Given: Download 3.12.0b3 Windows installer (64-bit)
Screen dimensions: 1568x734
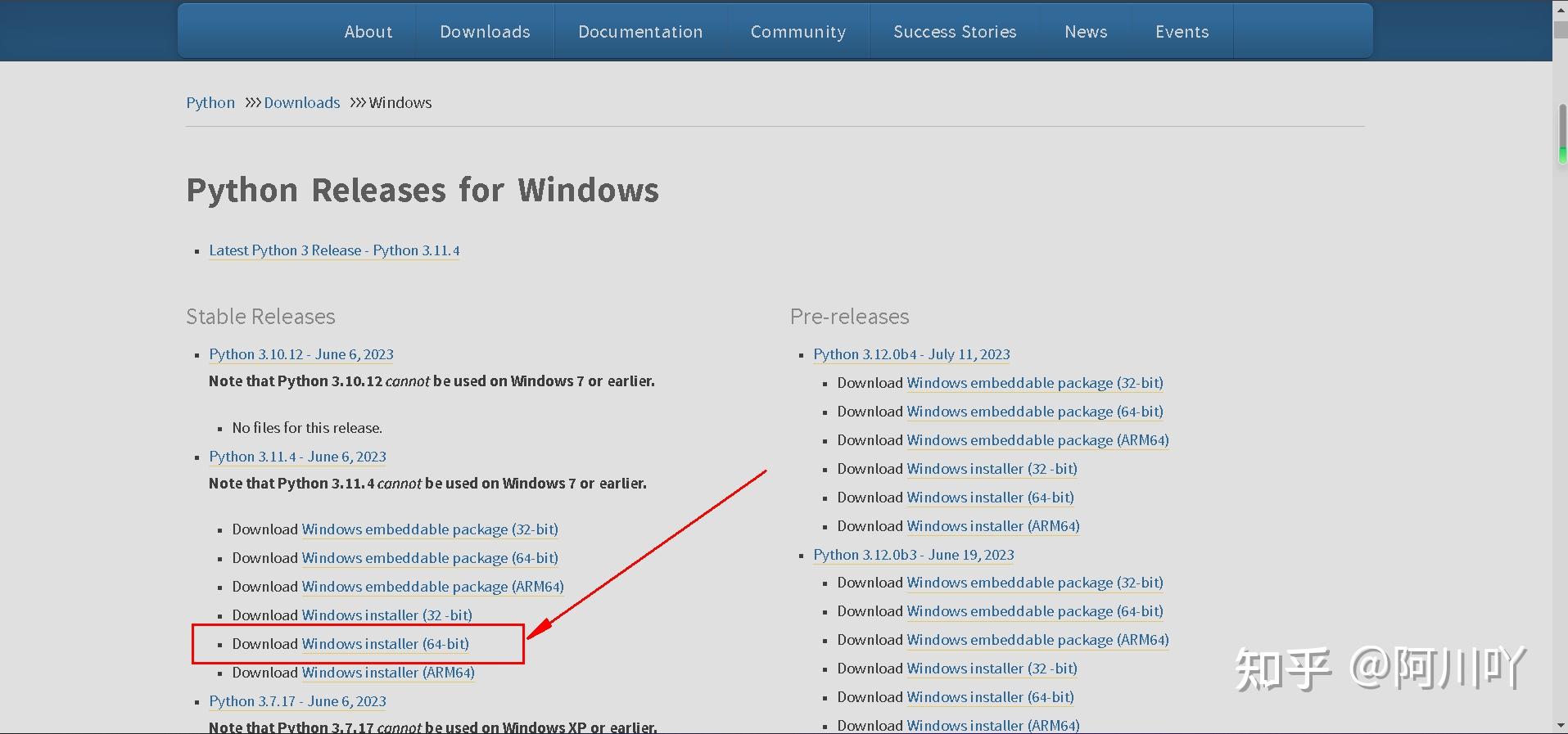Looking at the screenshot, I should [990, 697].
